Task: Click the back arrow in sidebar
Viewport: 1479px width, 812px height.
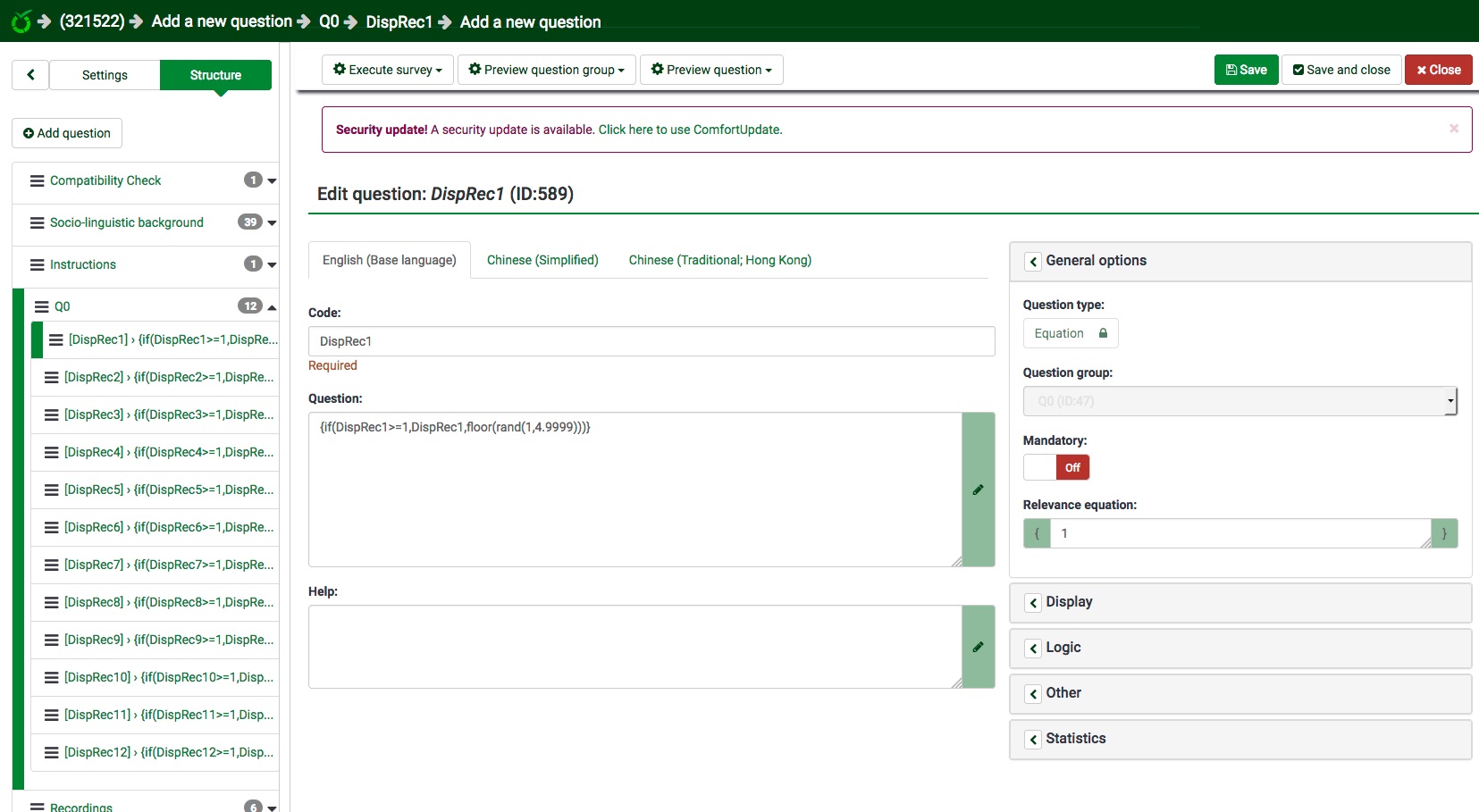Action: coord(30,75)
